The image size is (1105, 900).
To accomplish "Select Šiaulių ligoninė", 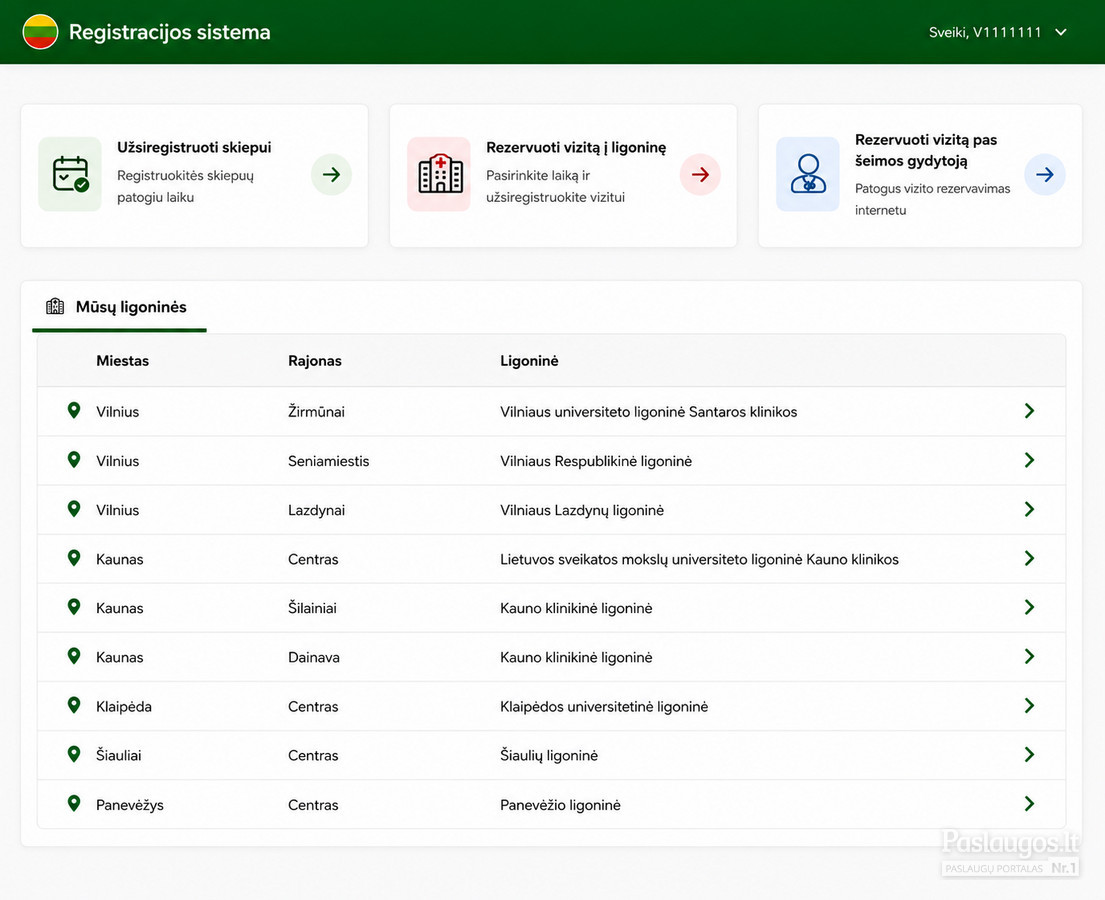I will [549, 756].
